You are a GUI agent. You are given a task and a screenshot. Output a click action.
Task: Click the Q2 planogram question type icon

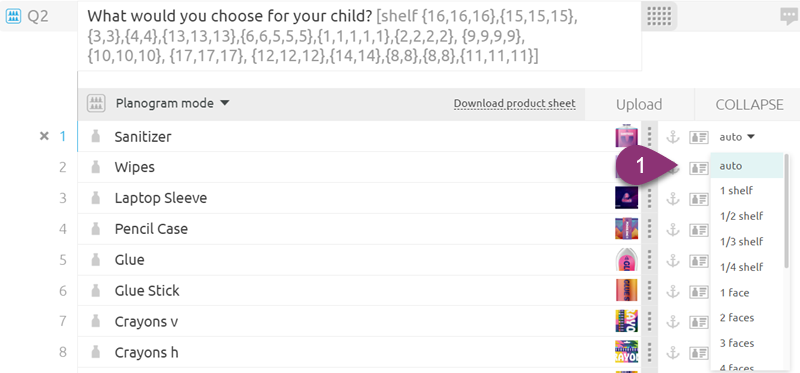tap(13, 16)
